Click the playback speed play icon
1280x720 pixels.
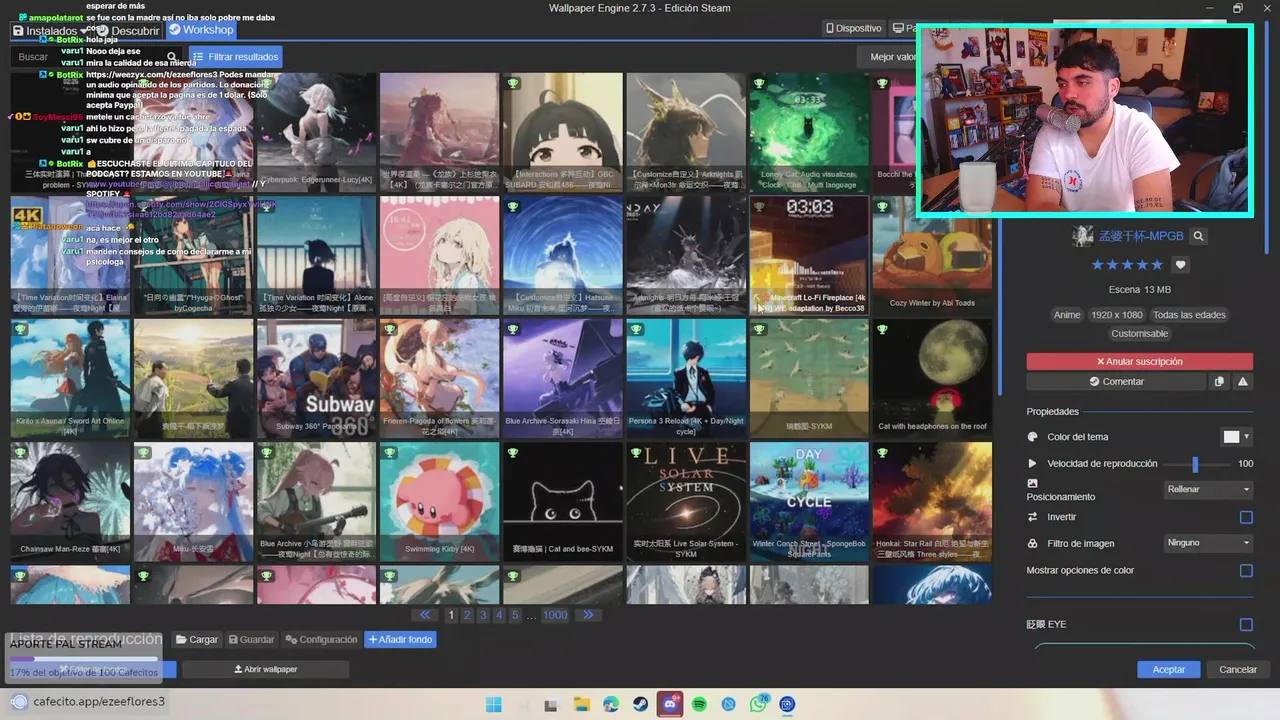pos(1033,464)
